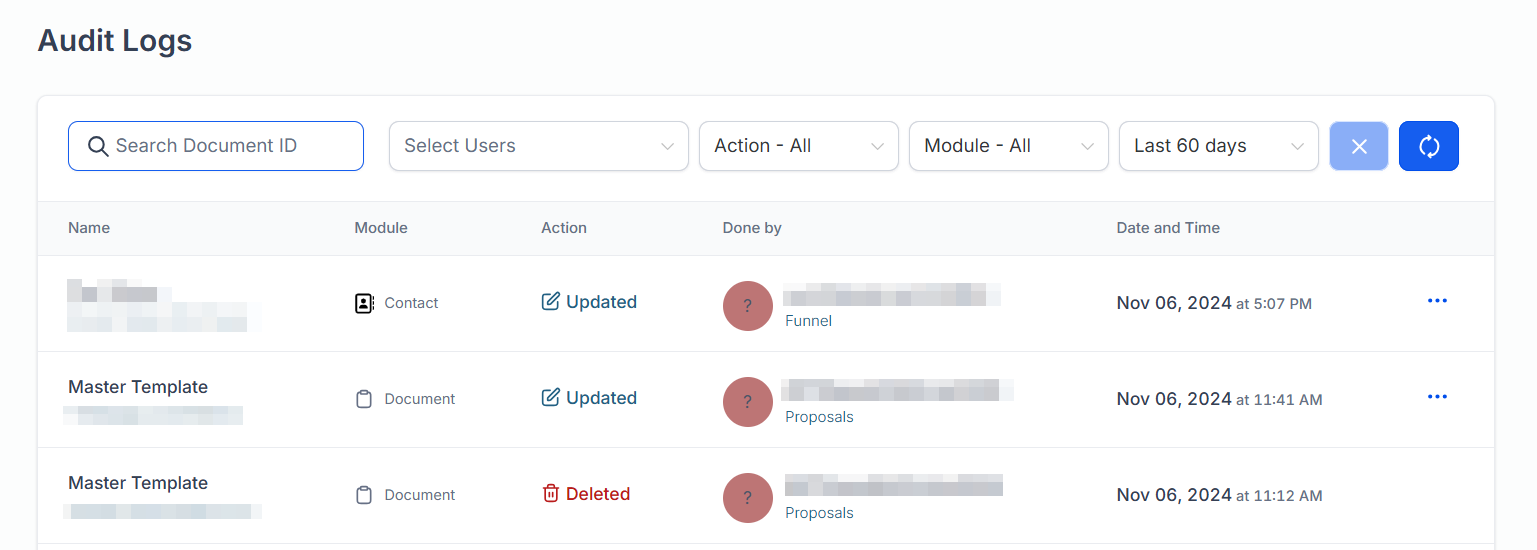Viewport: 1537px width, 550px height.
Task: Click the refresh audit logs button
Action: 1428,146
